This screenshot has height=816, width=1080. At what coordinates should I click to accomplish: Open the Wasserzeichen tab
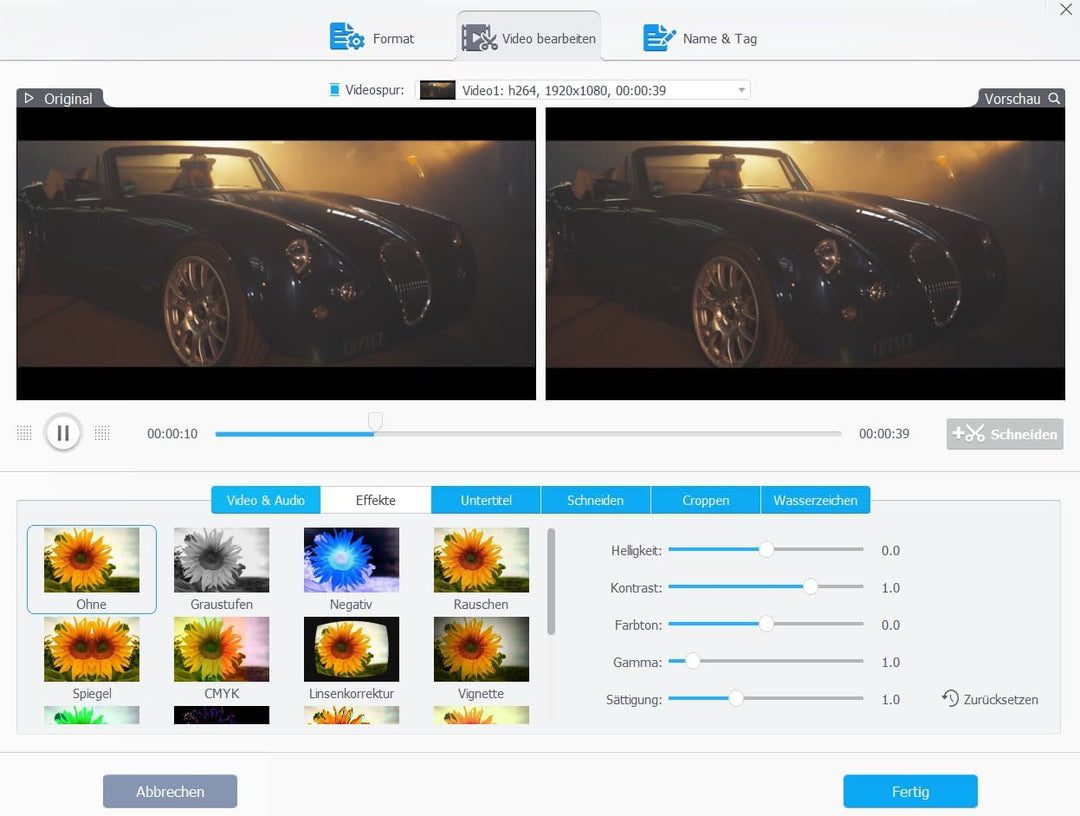(x=815, y=500)
